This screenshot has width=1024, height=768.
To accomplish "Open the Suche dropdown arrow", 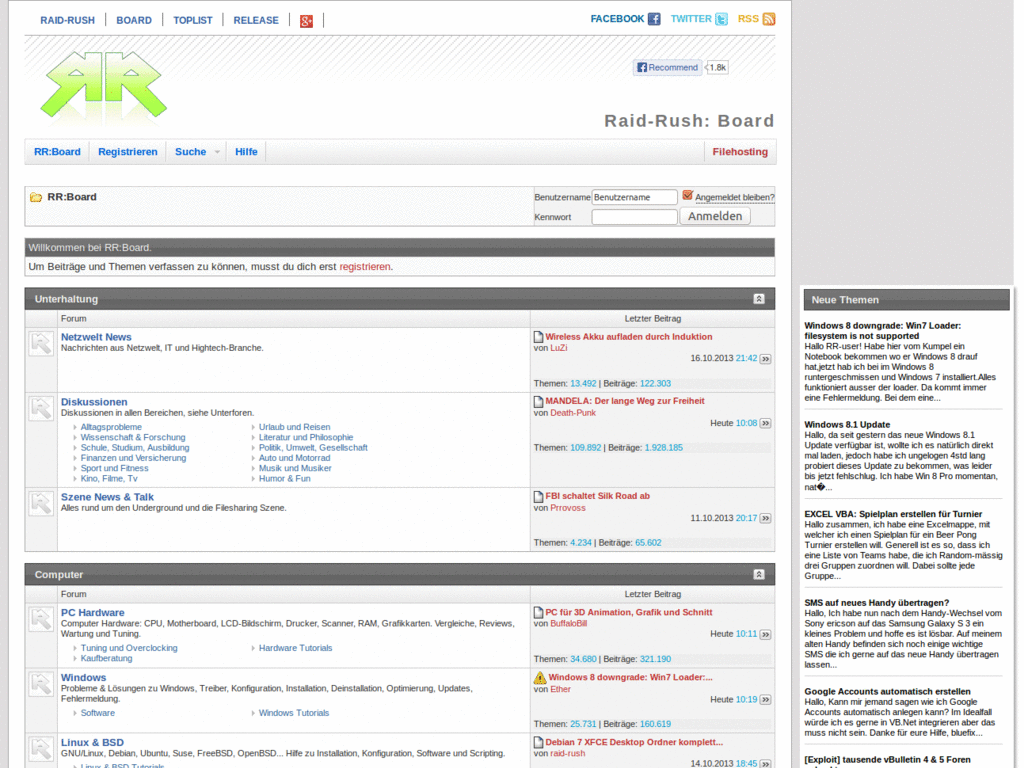I will (217, 152).
